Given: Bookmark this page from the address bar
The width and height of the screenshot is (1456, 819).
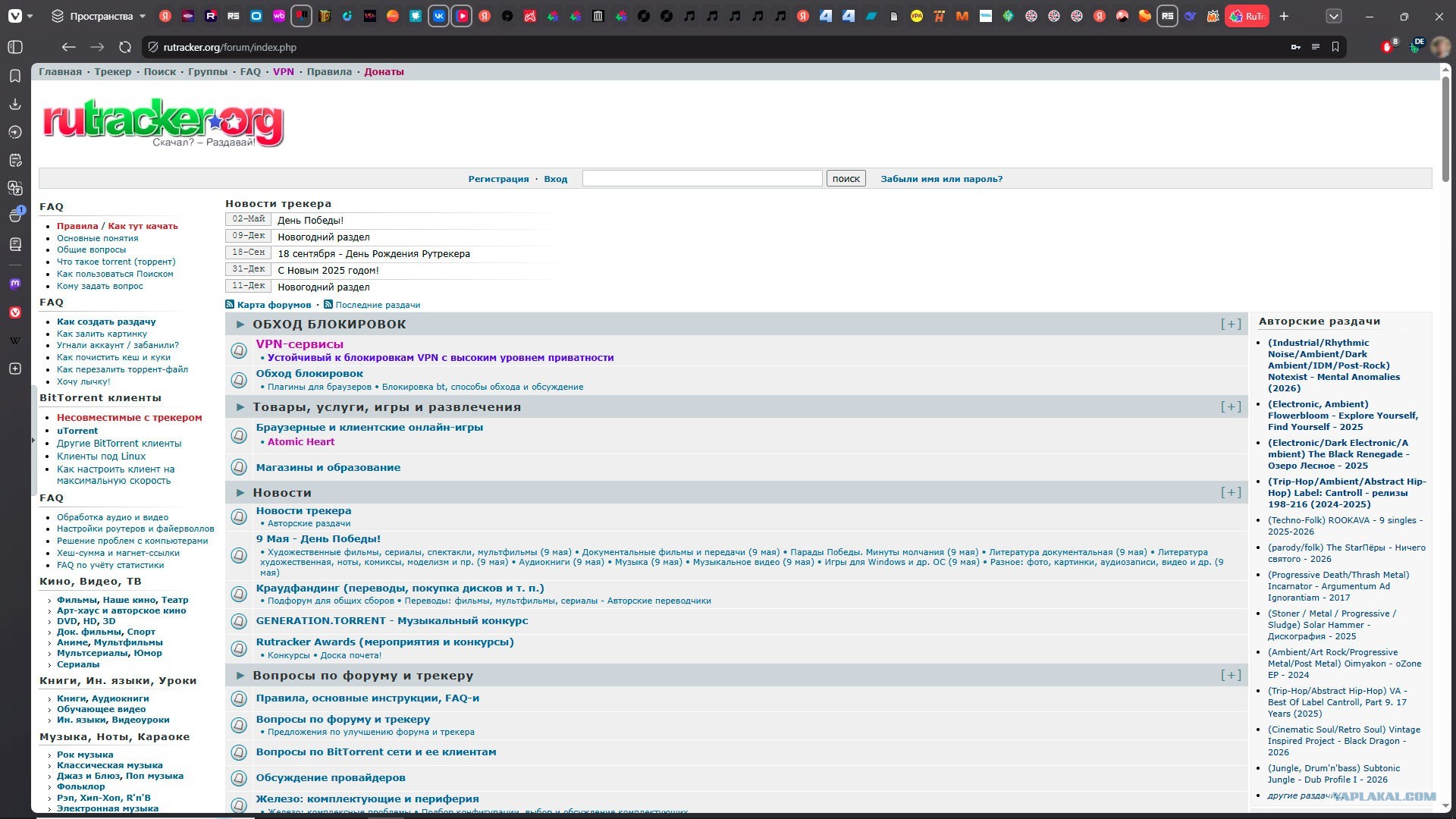Looking at the screenshot, I should click(1335, 47).
